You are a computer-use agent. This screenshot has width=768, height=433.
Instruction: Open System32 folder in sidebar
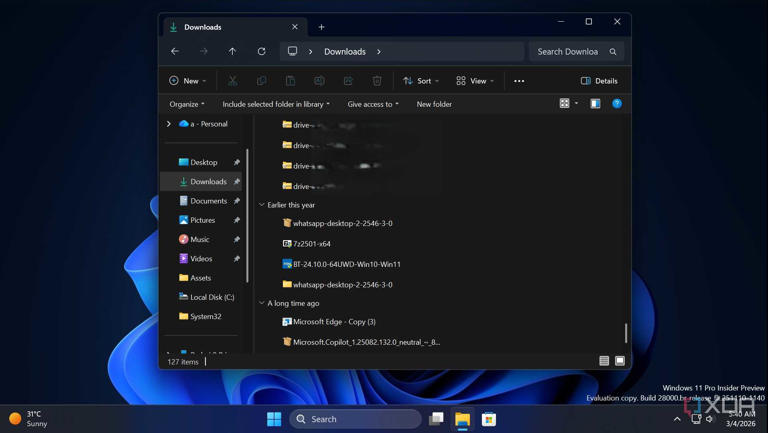point(200,316)
